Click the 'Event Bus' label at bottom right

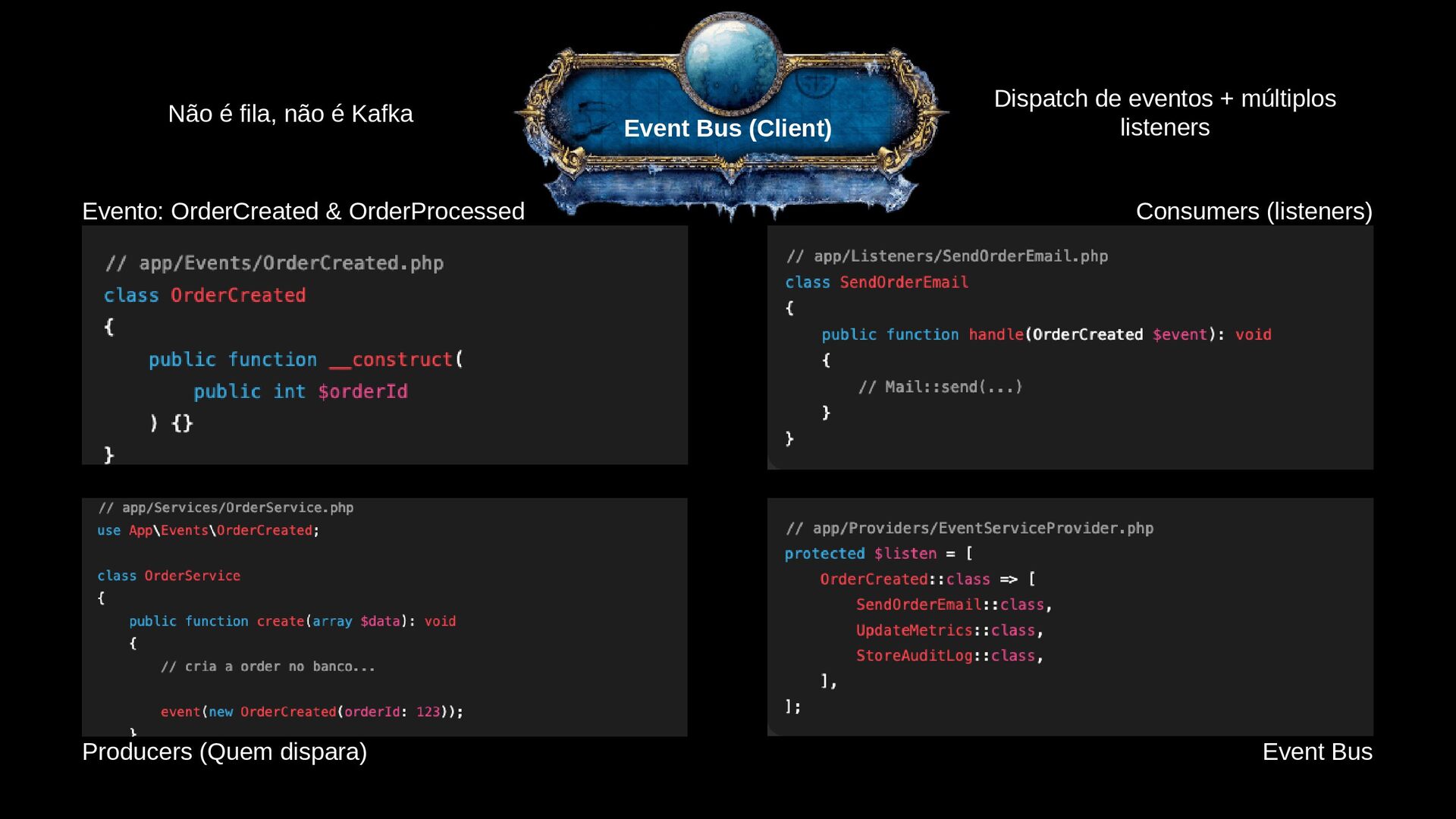click(1317, 752)
